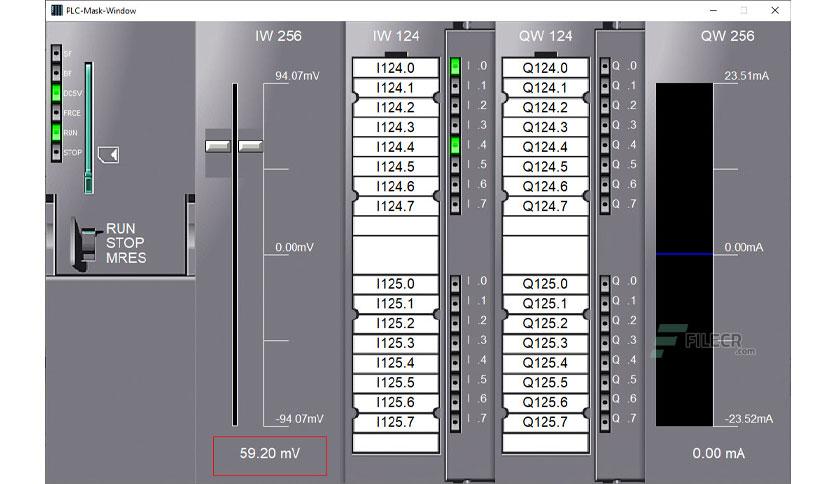Toggle the I .0 input LED of IW 124
The image size is (836, 484).
455,66
